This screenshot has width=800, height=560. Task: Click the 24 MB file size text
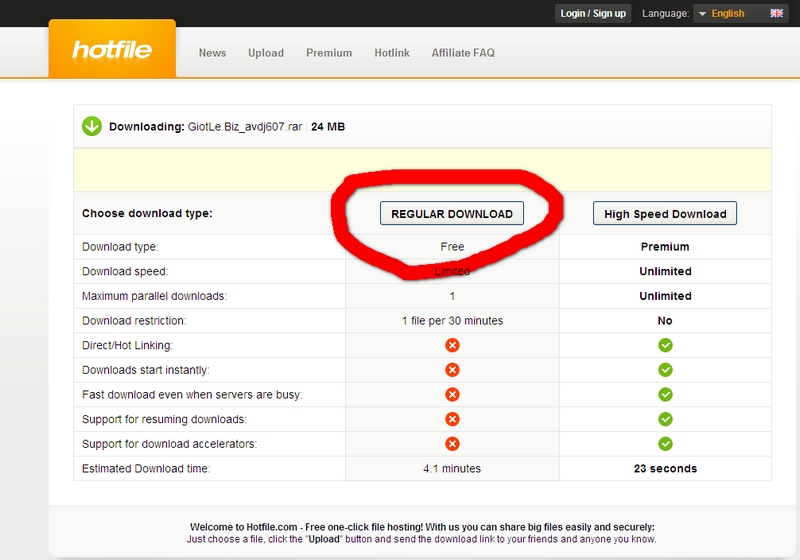[x=328, y=126]
